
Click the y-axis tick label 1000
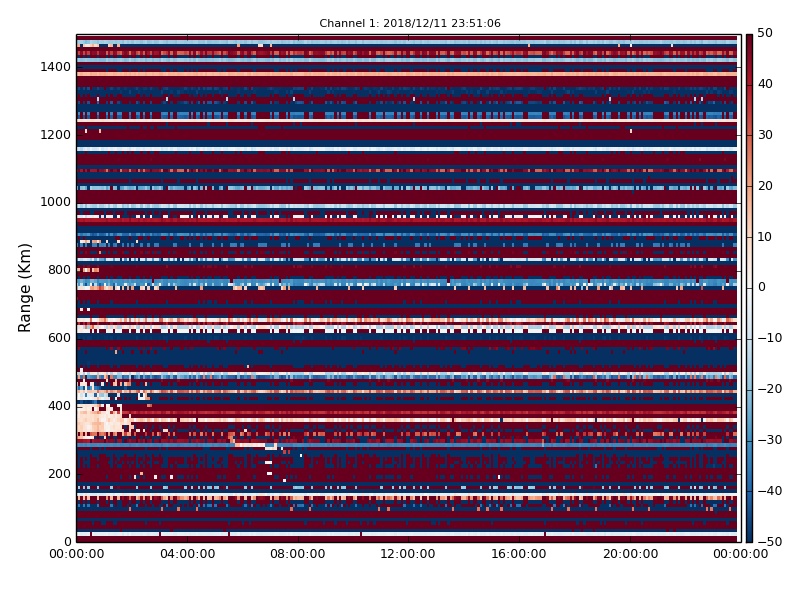click(55, 202)
